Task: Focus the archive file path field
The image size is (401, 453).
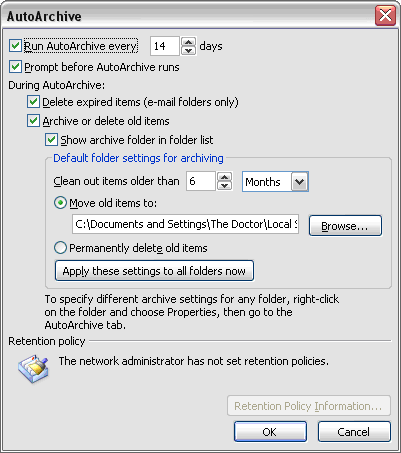Action: pyautogui.click(x=185, y=224)
